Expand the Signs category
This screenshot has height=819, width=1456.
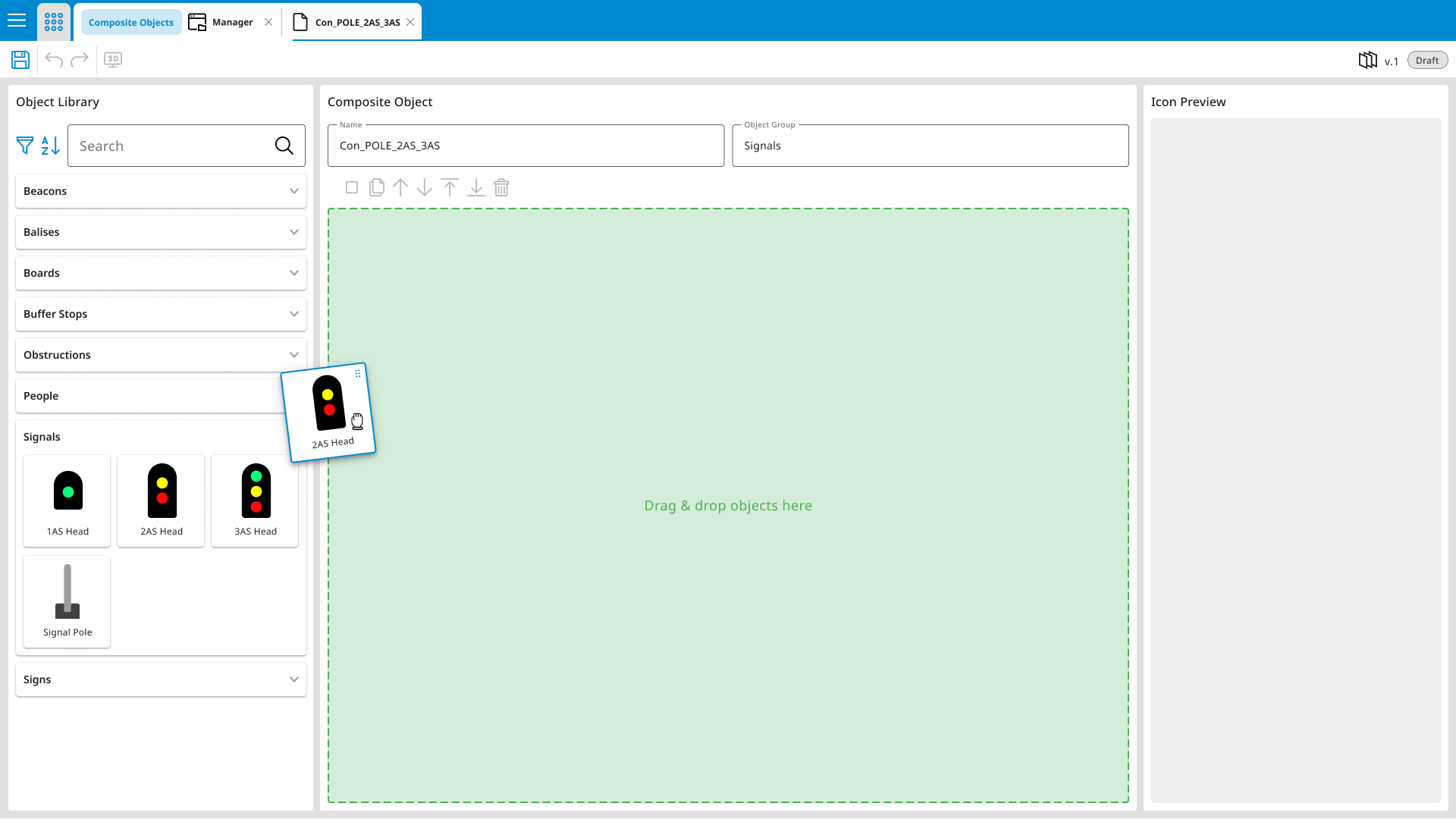click(161, 679)
